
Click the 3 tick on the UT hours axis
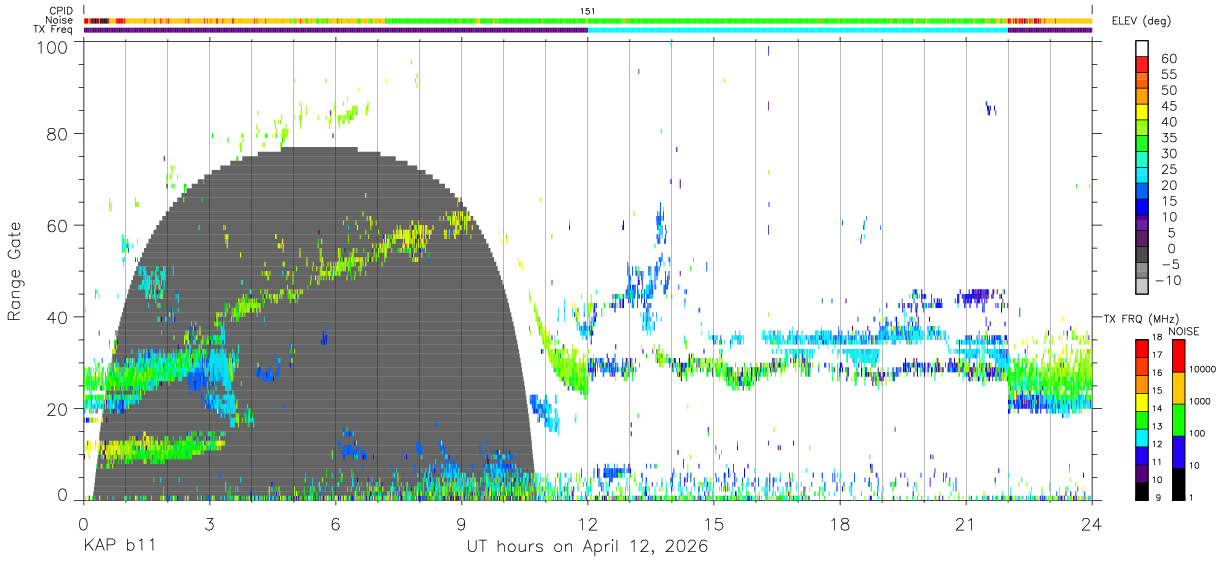[210, 525]
